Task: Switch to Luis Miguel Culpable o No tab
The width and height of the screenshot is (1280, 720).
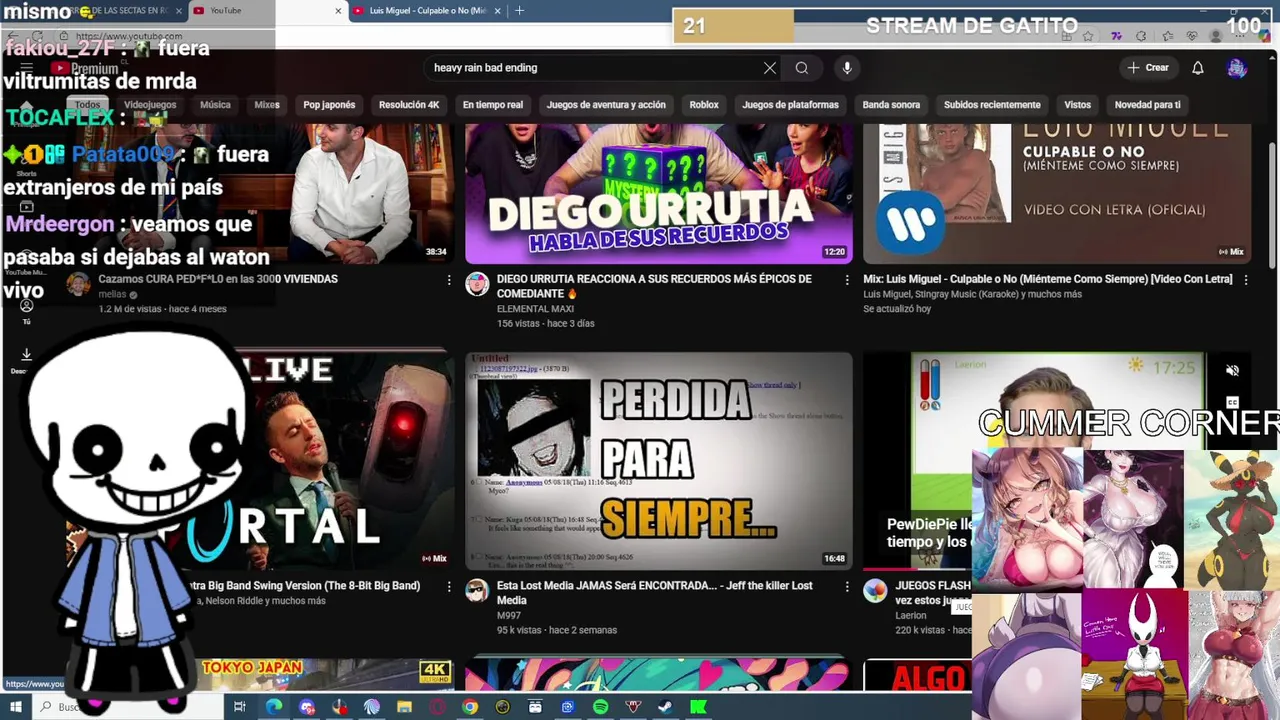Action: (428, 11)
